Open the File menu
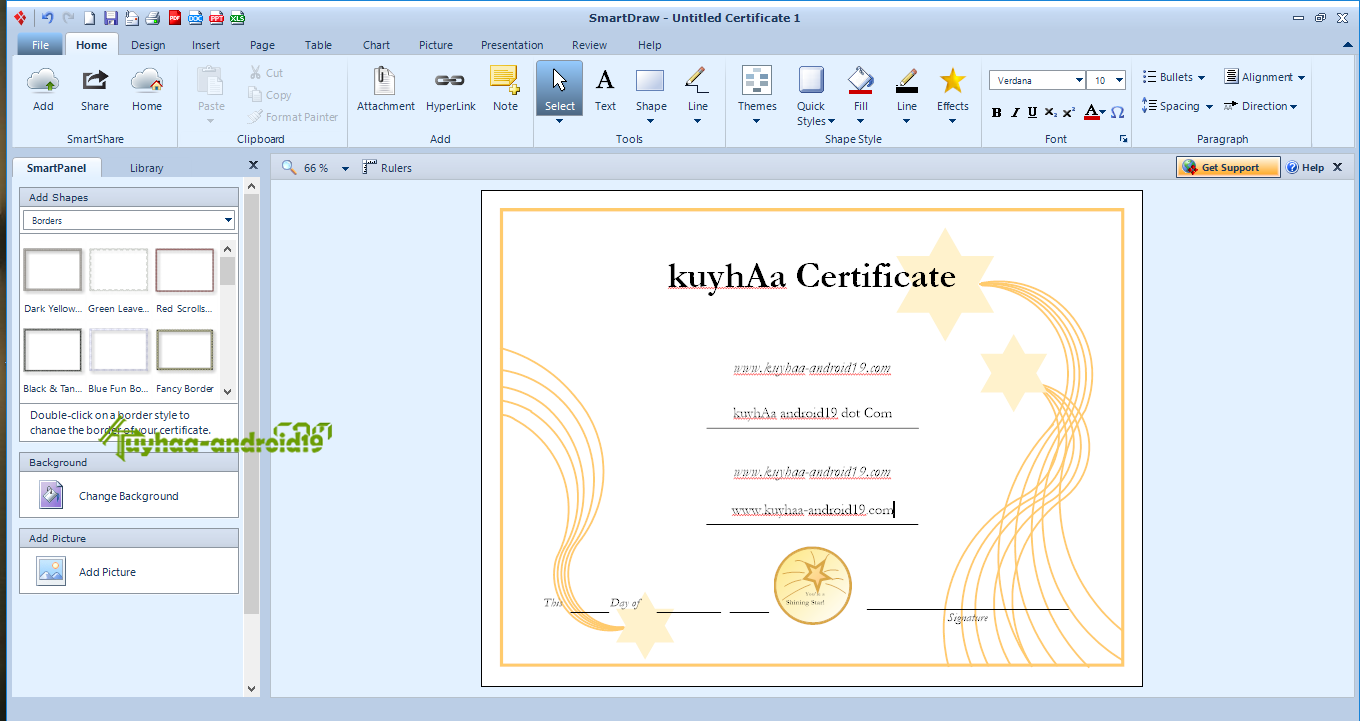Image resolution: width=1360 pixels, height=721 pixels. pos(40,45)
